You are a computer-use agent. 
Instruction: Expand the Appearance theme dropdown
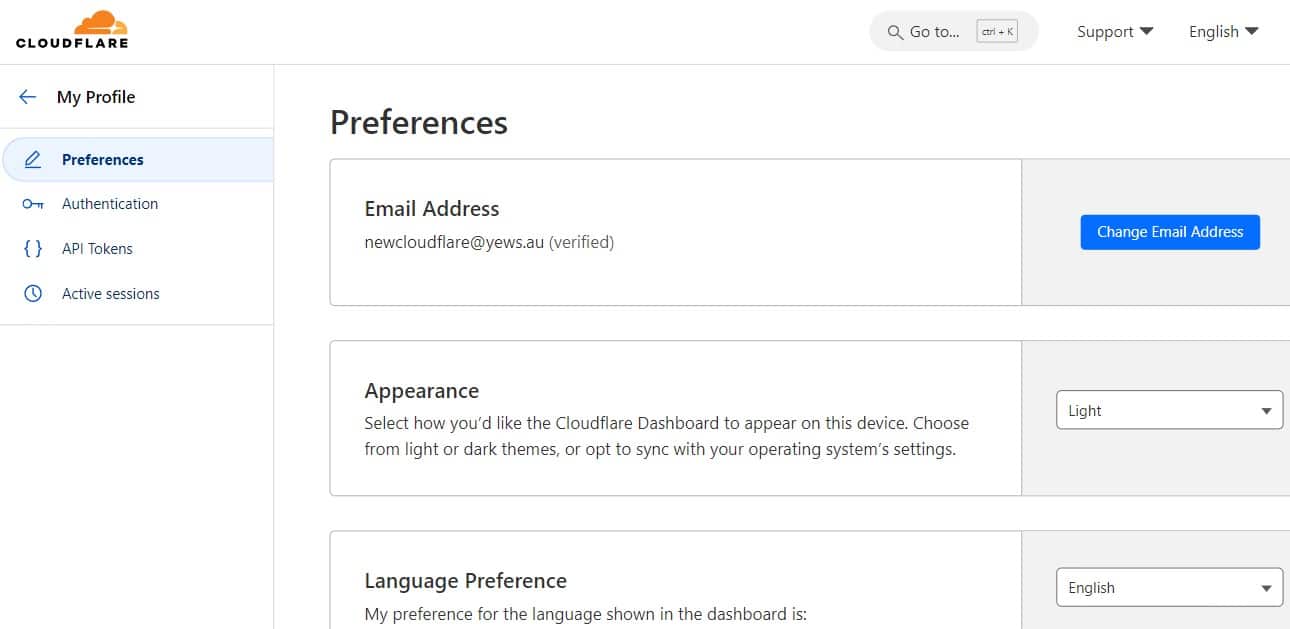pos(1169,410)
